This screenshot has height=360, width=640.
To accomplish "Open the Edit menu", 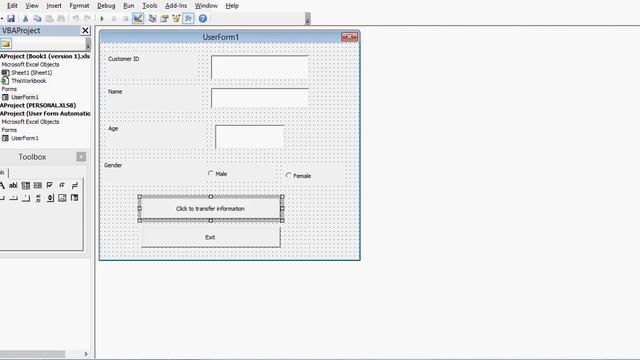I will pyautogui.click(x=12, y=6).
